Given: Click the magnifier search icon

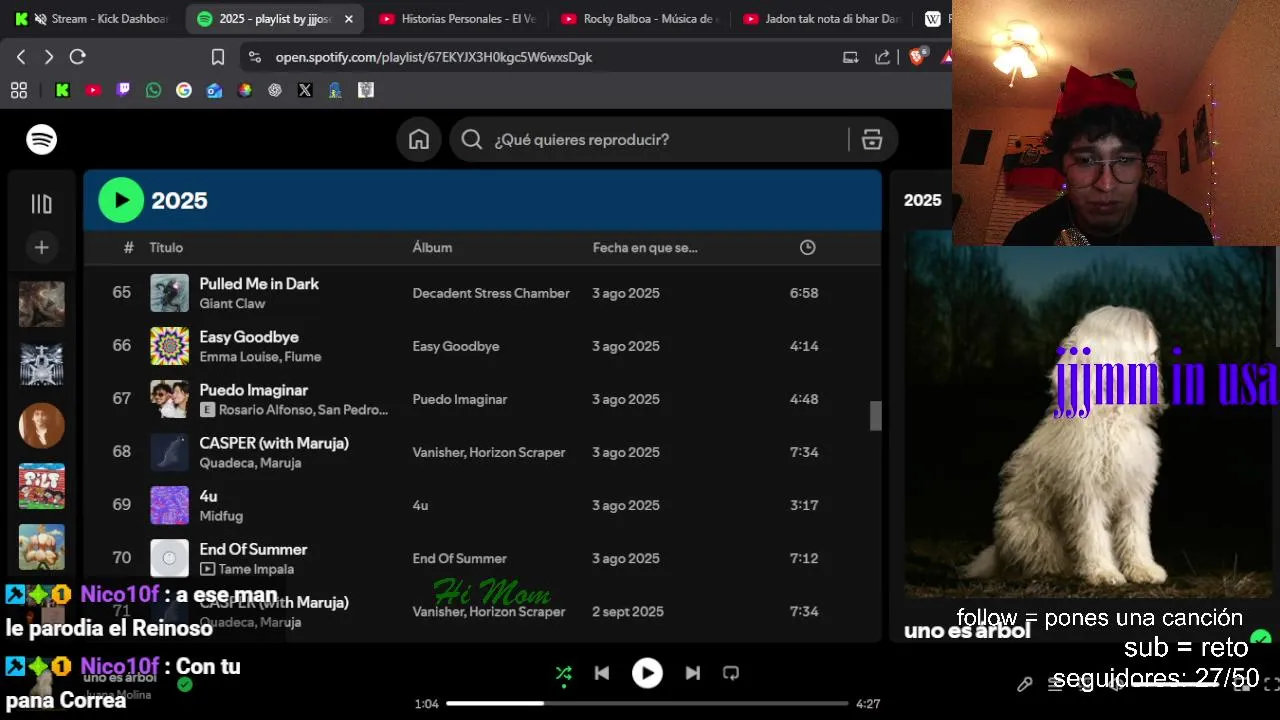Looking at the screenshot, I should click(472, 140).
